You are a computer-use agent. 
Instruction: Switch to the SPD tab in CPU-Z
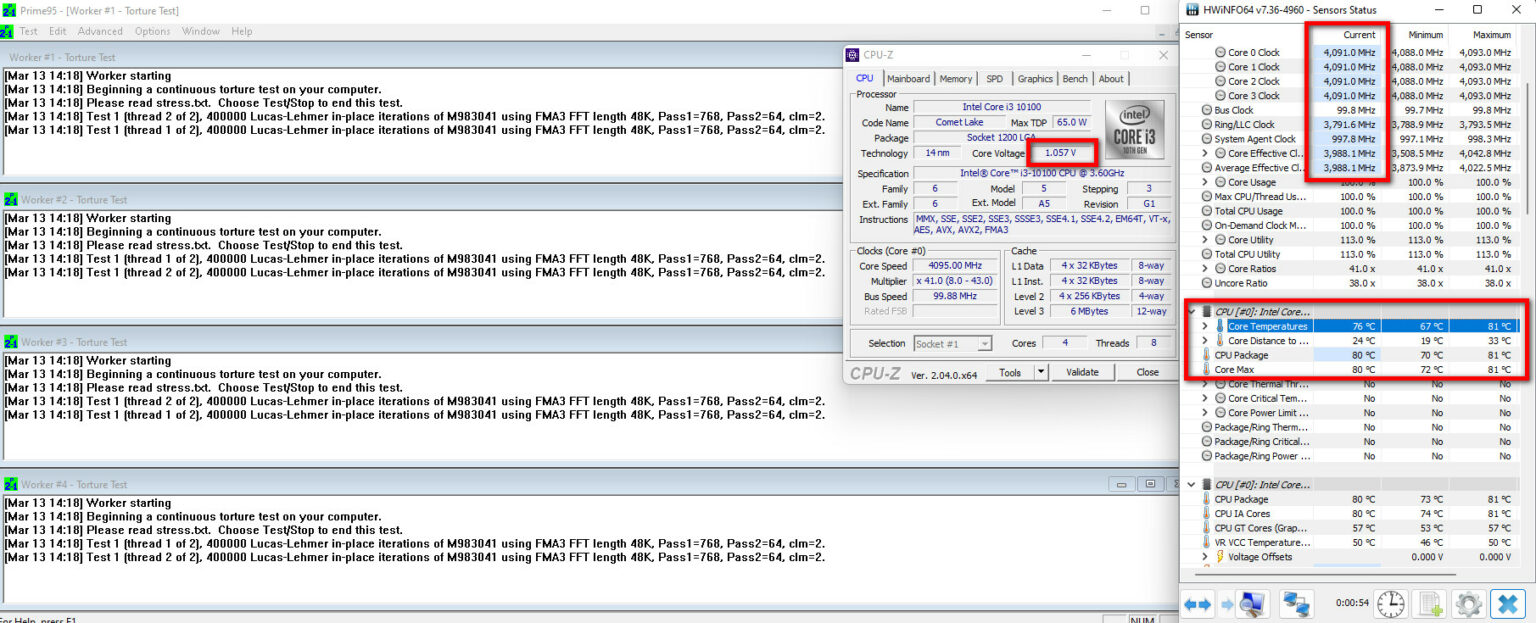coord(995,78)
